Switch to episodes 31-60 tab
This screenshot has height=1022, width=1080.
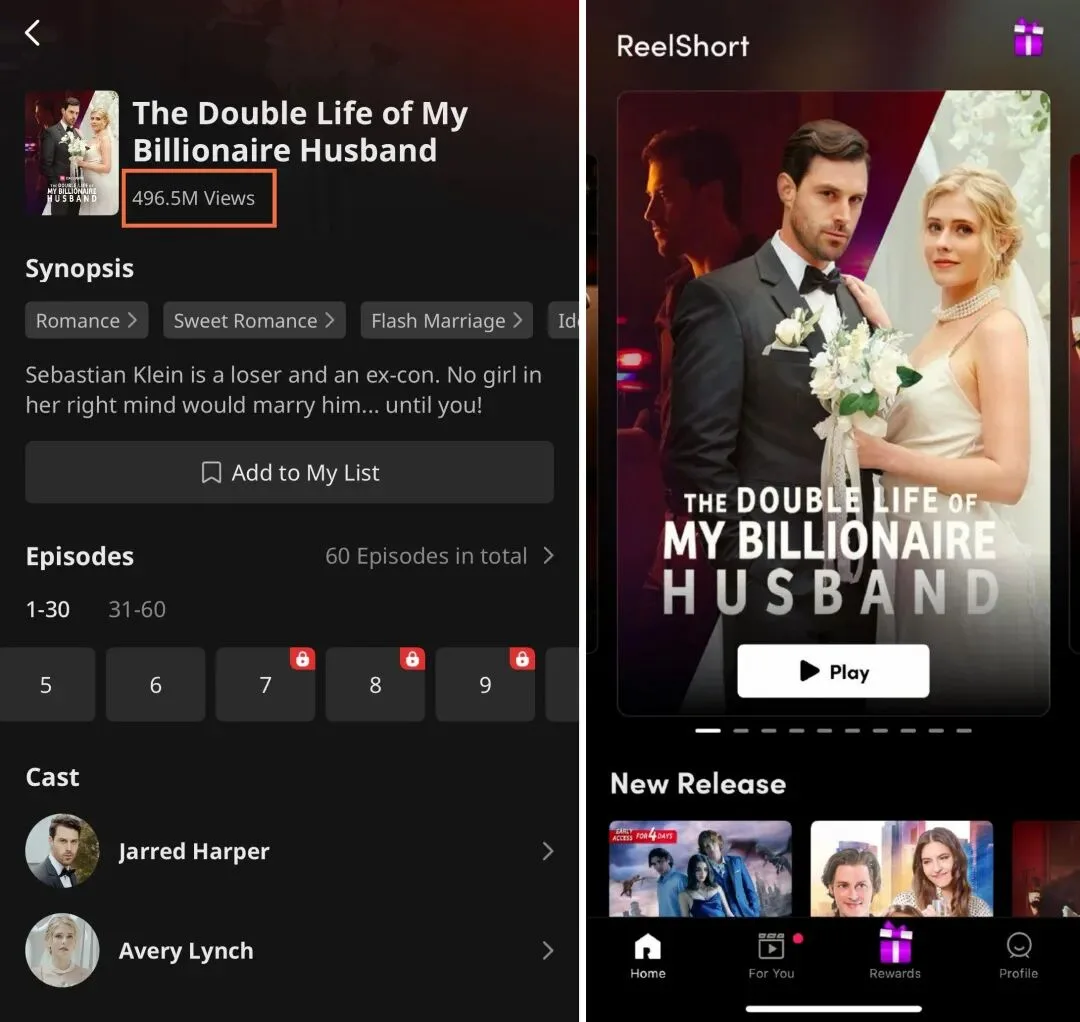(x=137, y=610)
